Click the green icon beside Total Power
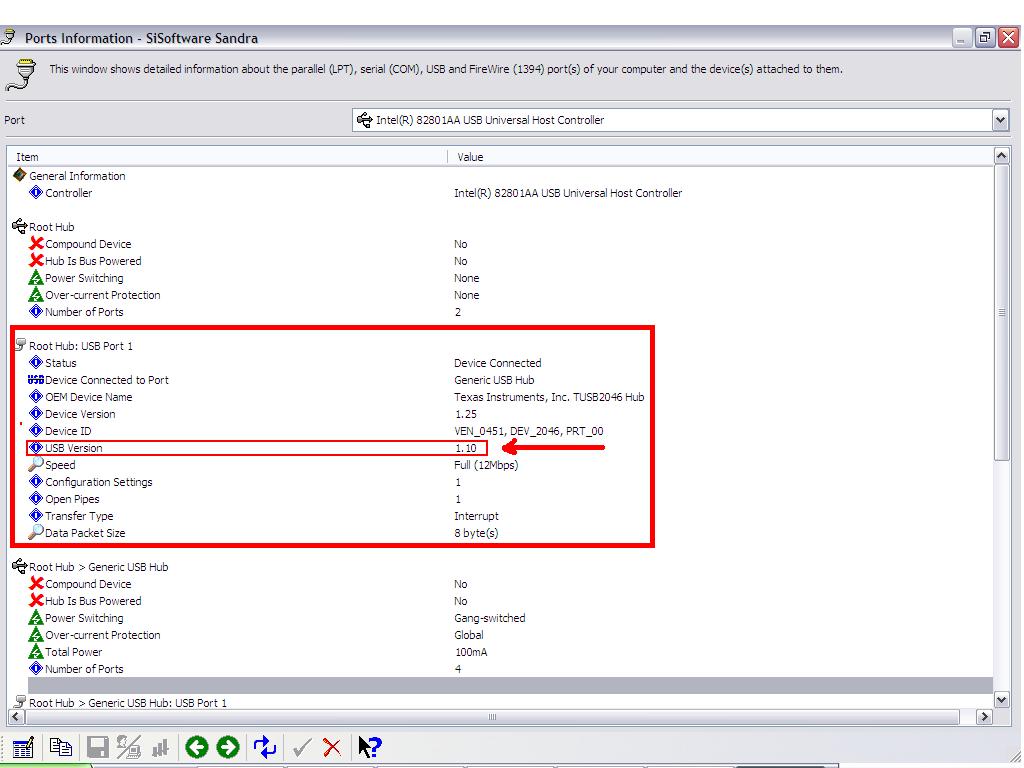This screenshot has width=1024, height=768. 36,651
